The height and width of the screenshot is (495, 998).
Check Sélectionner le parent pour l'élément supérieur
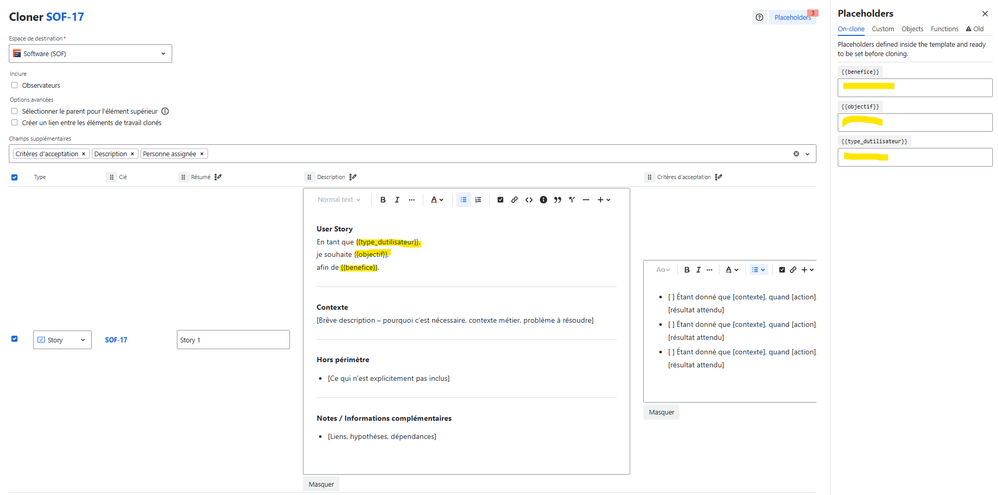[x=14, y=111]
